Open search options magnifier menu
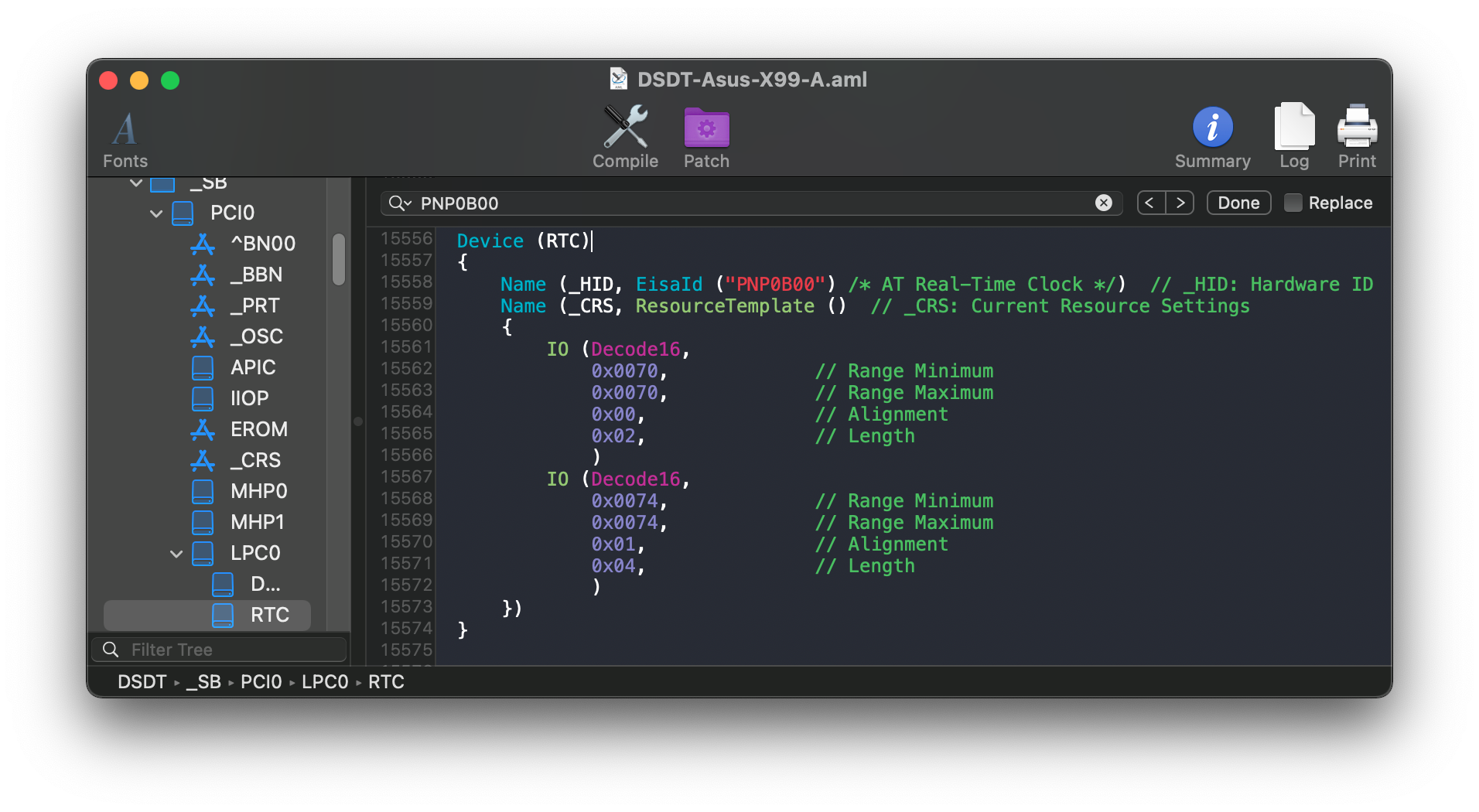 [400, 203]
